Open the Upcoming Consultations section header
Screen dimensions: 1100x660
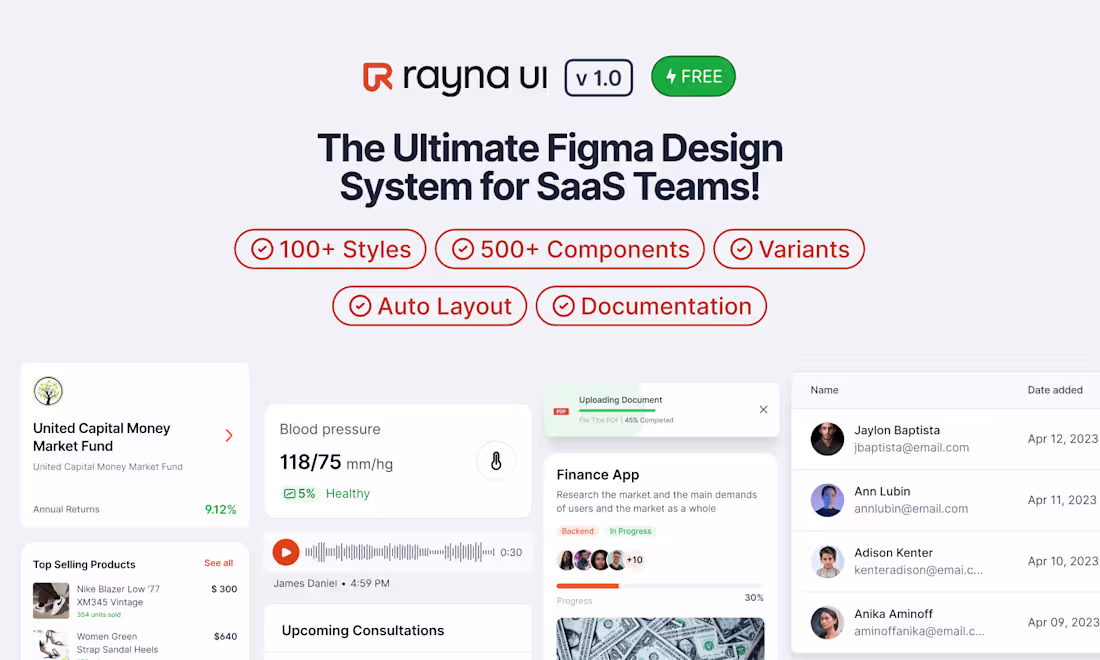pyautogui.click(x=362, y=630)
